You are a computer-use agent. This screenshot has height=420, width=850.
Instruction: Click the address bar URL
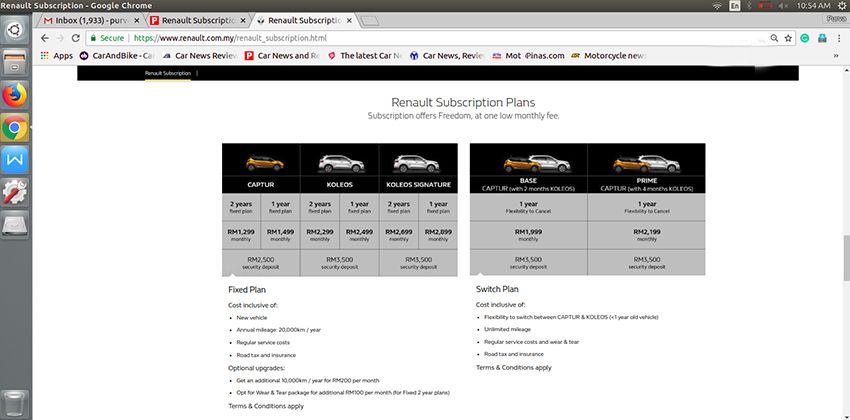point(230,38)
